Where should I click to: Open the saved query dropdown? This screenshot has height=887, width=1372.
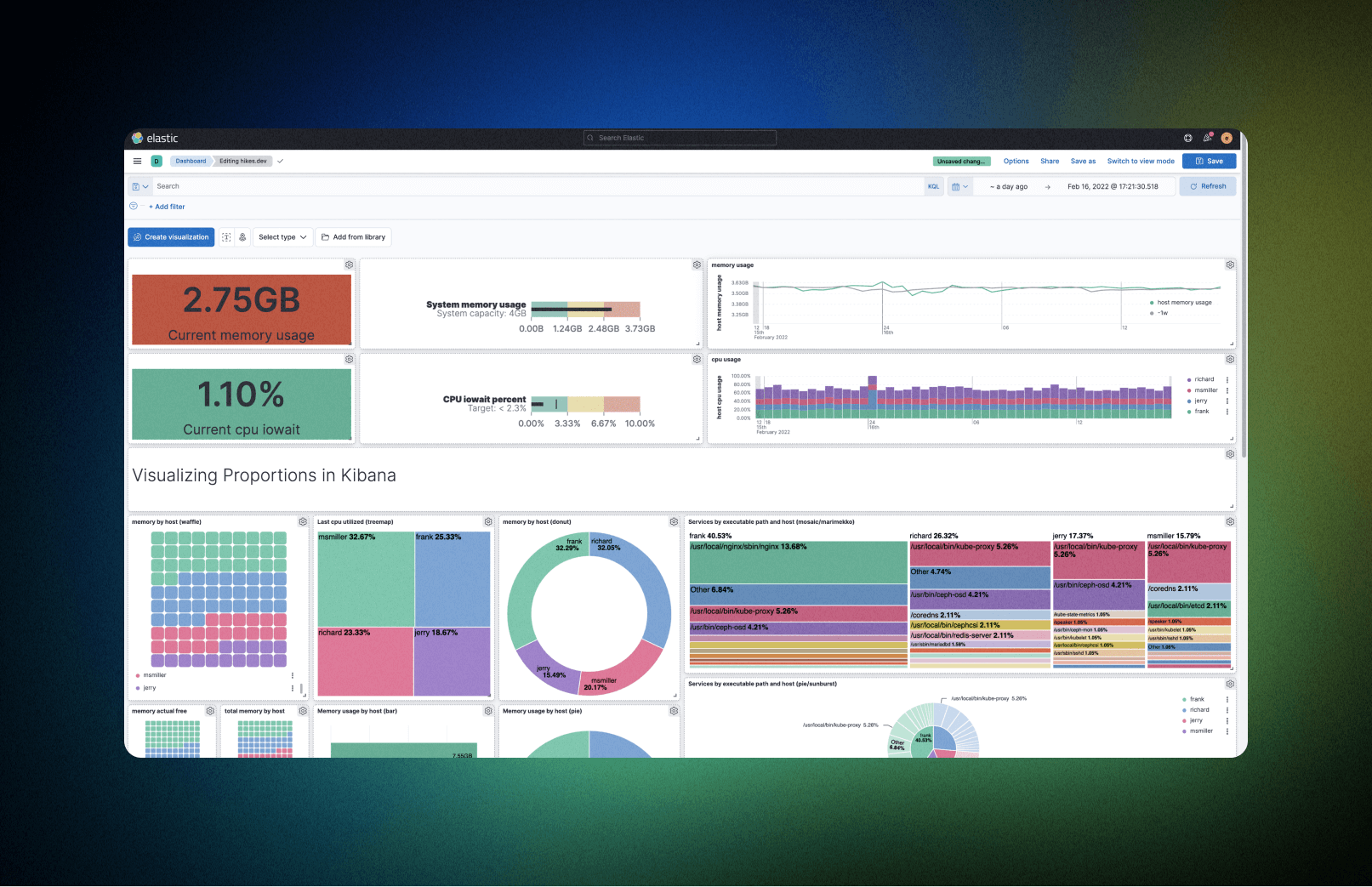pyautogui.click(x=139, y=186)
